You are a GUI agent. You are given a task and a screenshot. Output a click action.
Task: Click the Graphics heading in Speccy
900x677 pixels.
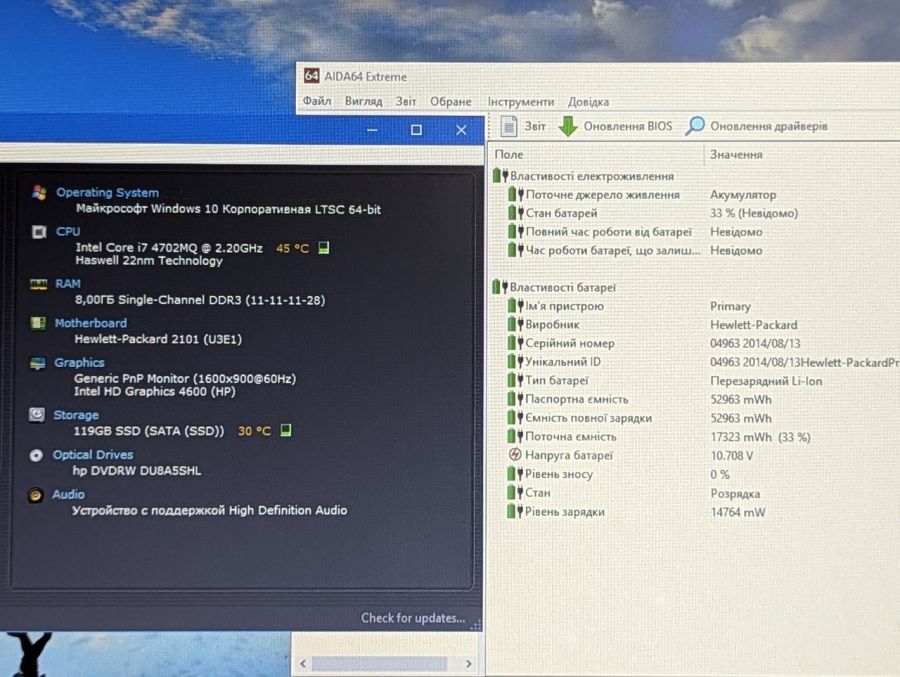[x=79, y=362]
